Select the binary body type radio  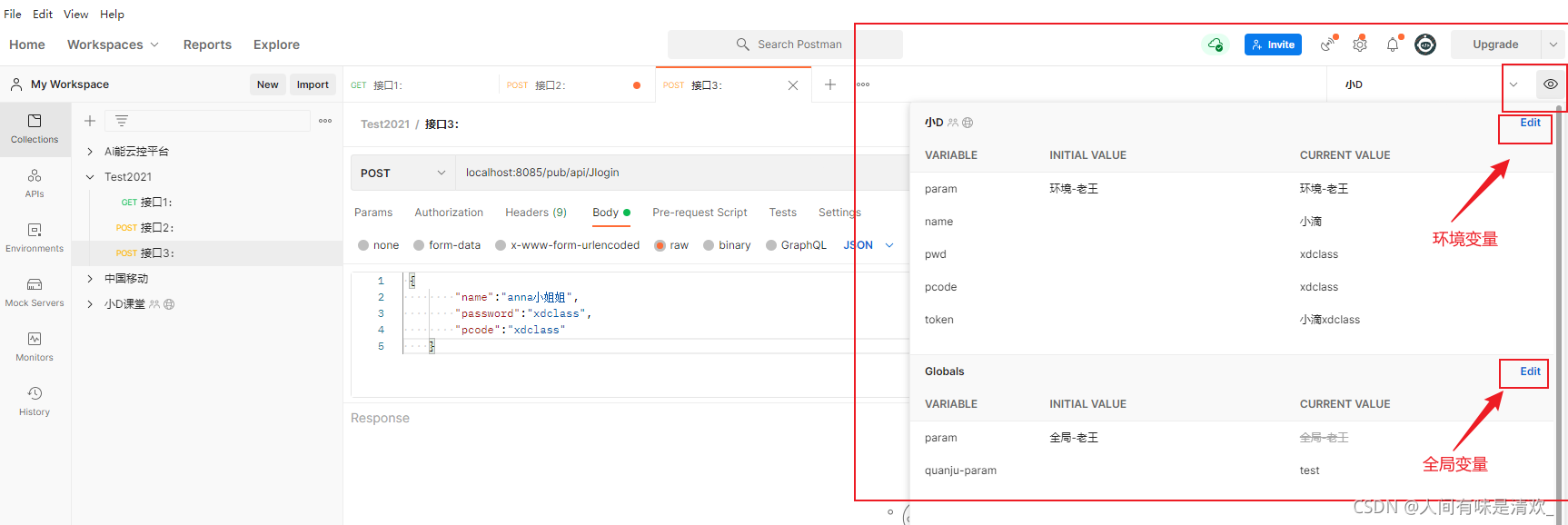click(x=709, y=245)
